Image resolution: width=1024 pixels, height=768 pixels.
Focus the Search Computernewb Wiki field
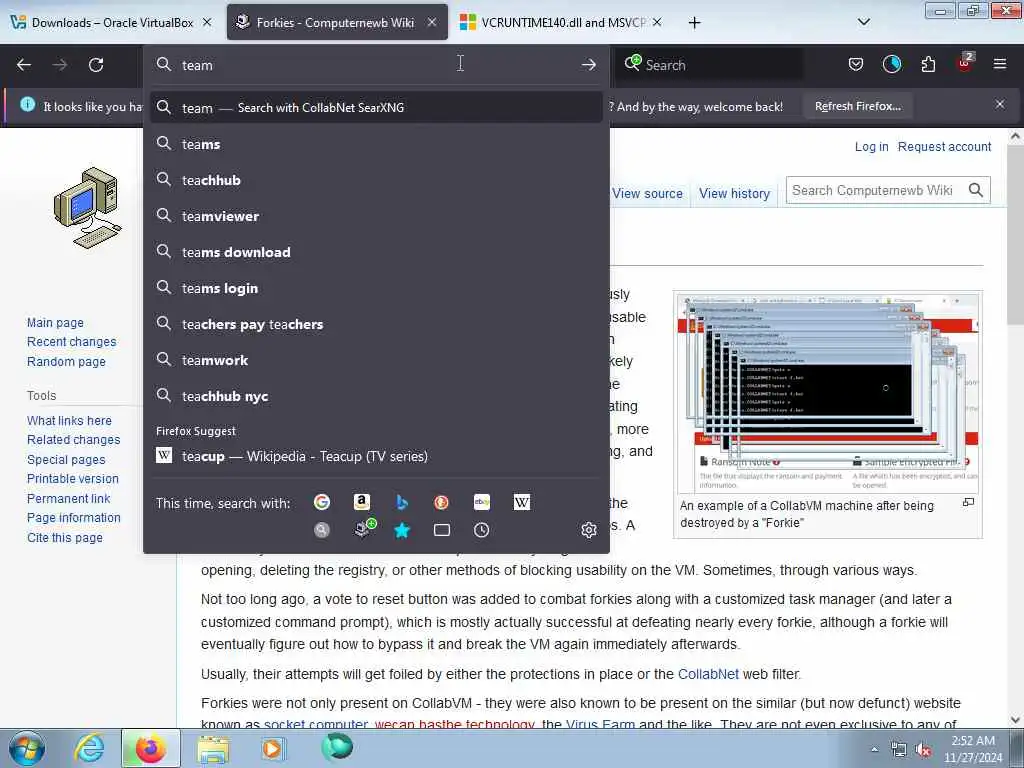coord(874,190)
